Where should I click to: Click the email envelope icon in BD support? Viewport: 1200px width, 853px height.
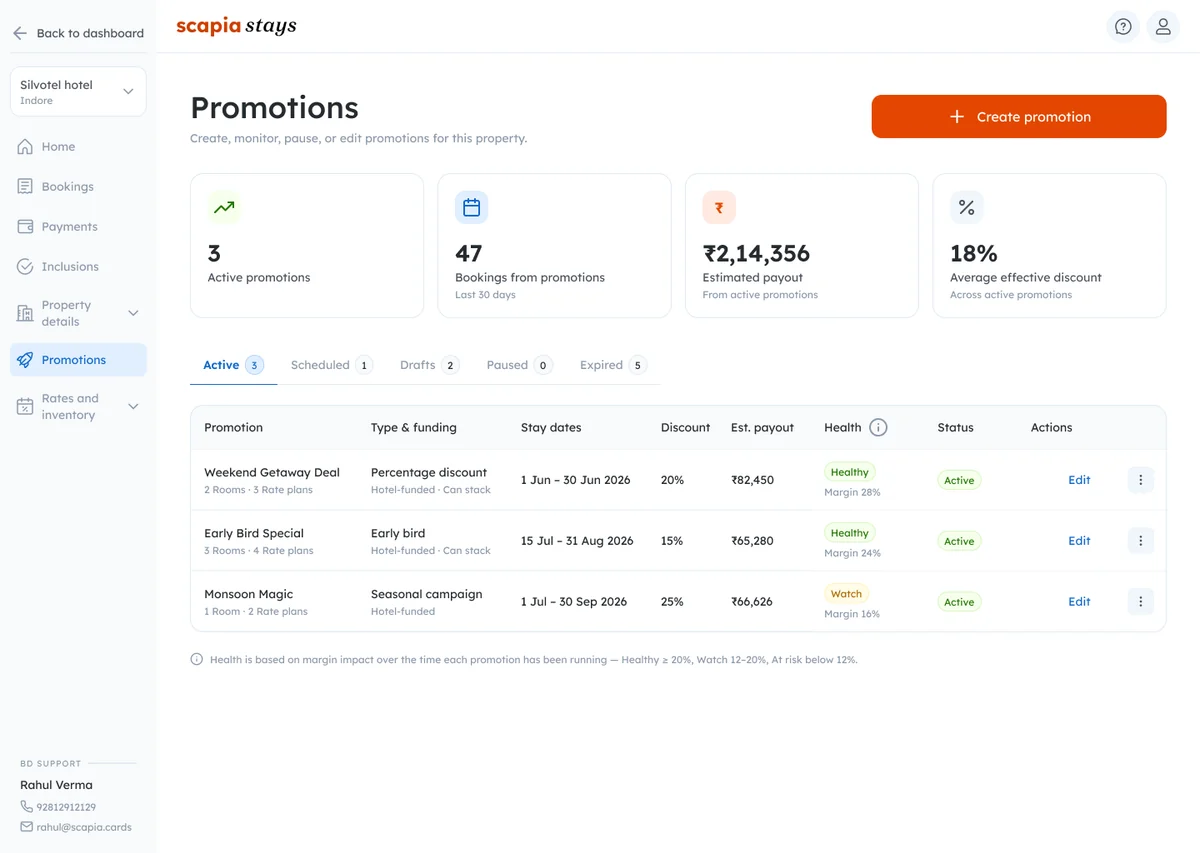pos(26,827)
